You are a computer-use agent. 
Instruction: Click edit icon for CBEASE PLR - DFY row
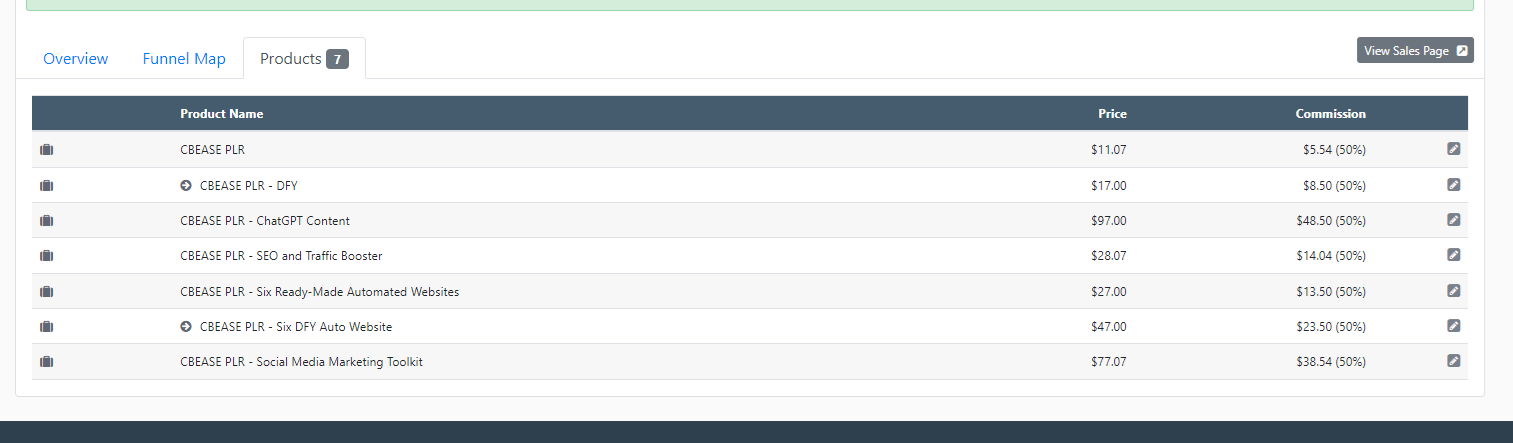pyautogui.click(x=1453, y=185)
